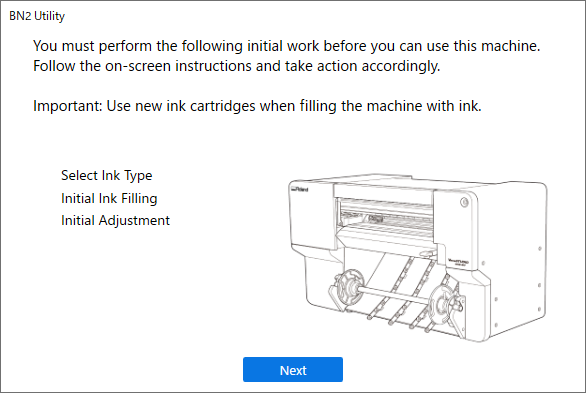This screenshot has height=393, width=586.
Task: Click the media roll shaft bar
Action: coord(394,294)
